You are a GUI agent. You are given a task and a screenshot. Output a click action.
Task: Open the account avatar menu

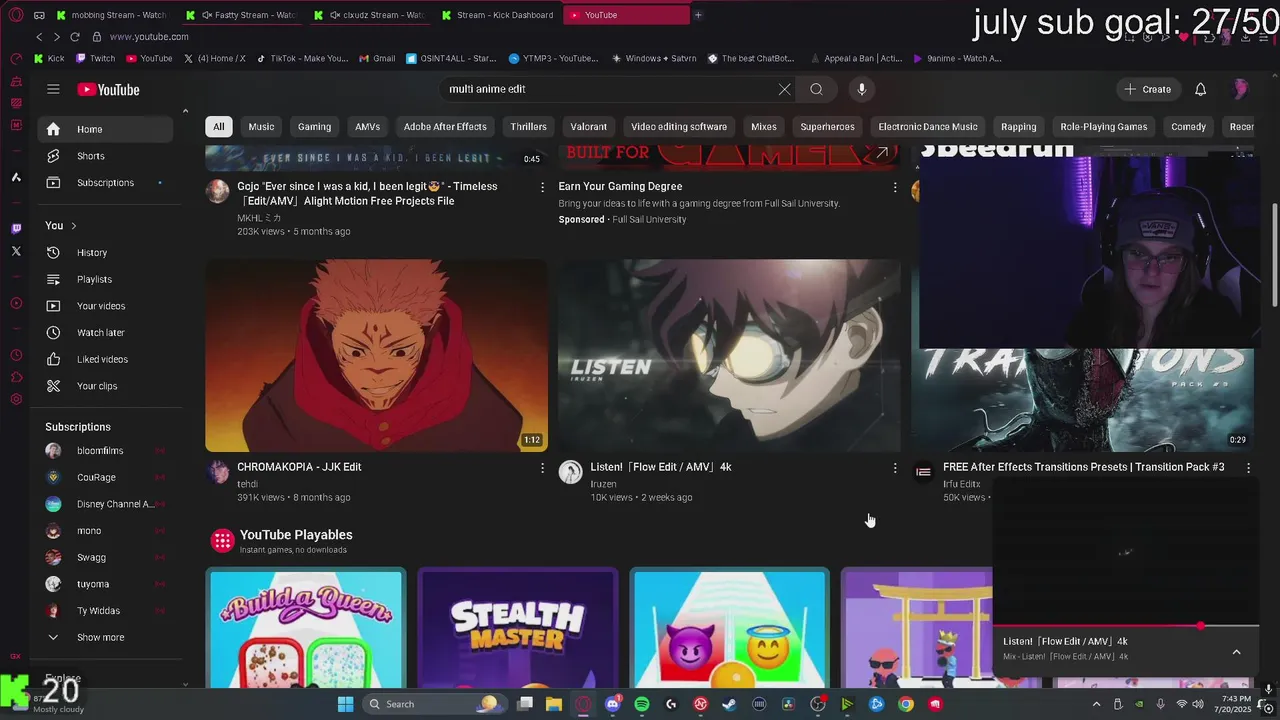click(1240, 89)
